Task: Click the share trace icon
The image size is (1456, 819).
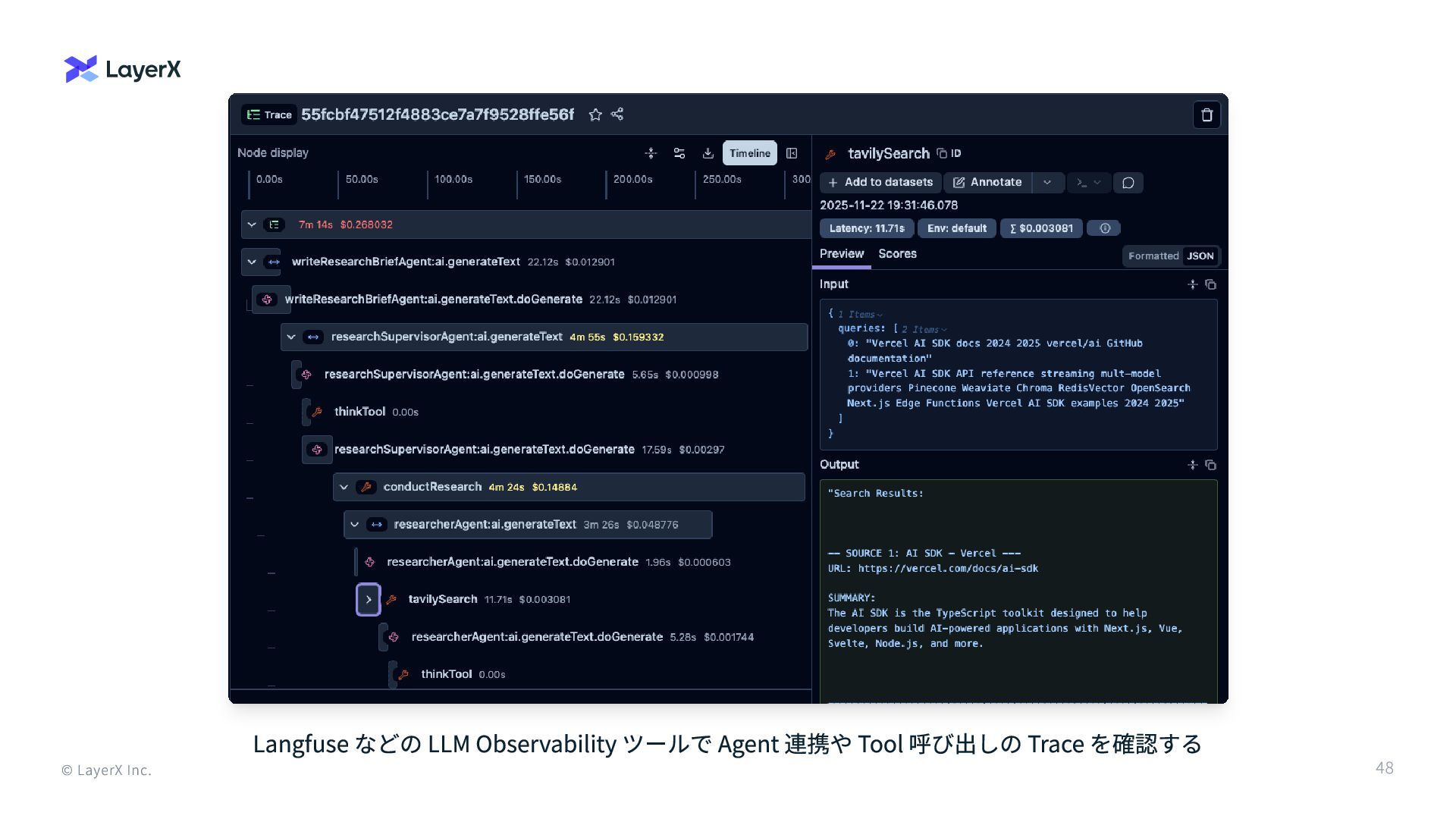Action: tap(617, 115)
